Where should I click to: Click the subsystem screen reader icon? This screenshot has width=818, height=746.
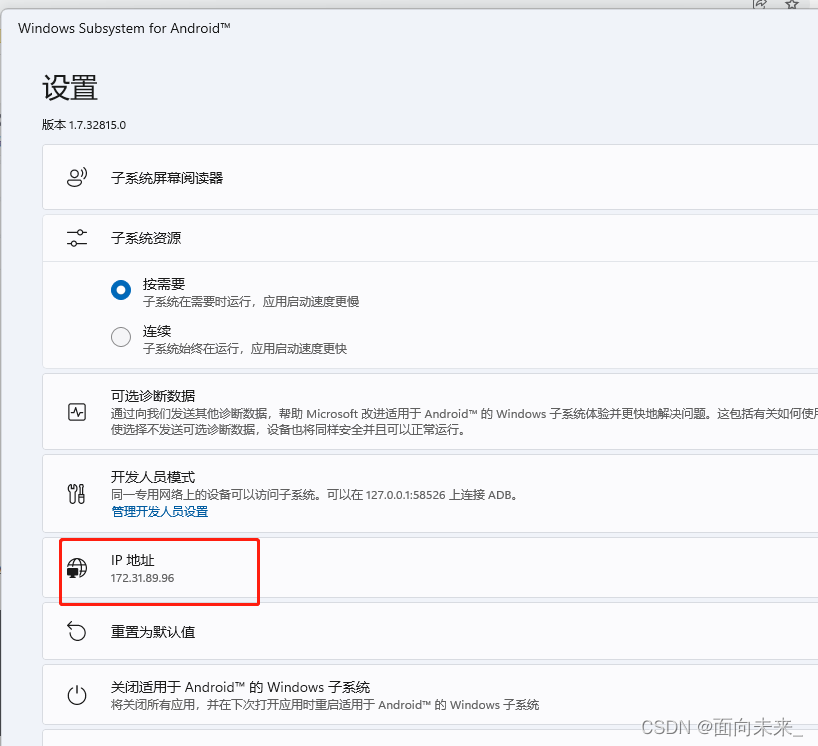coord(77,177)
